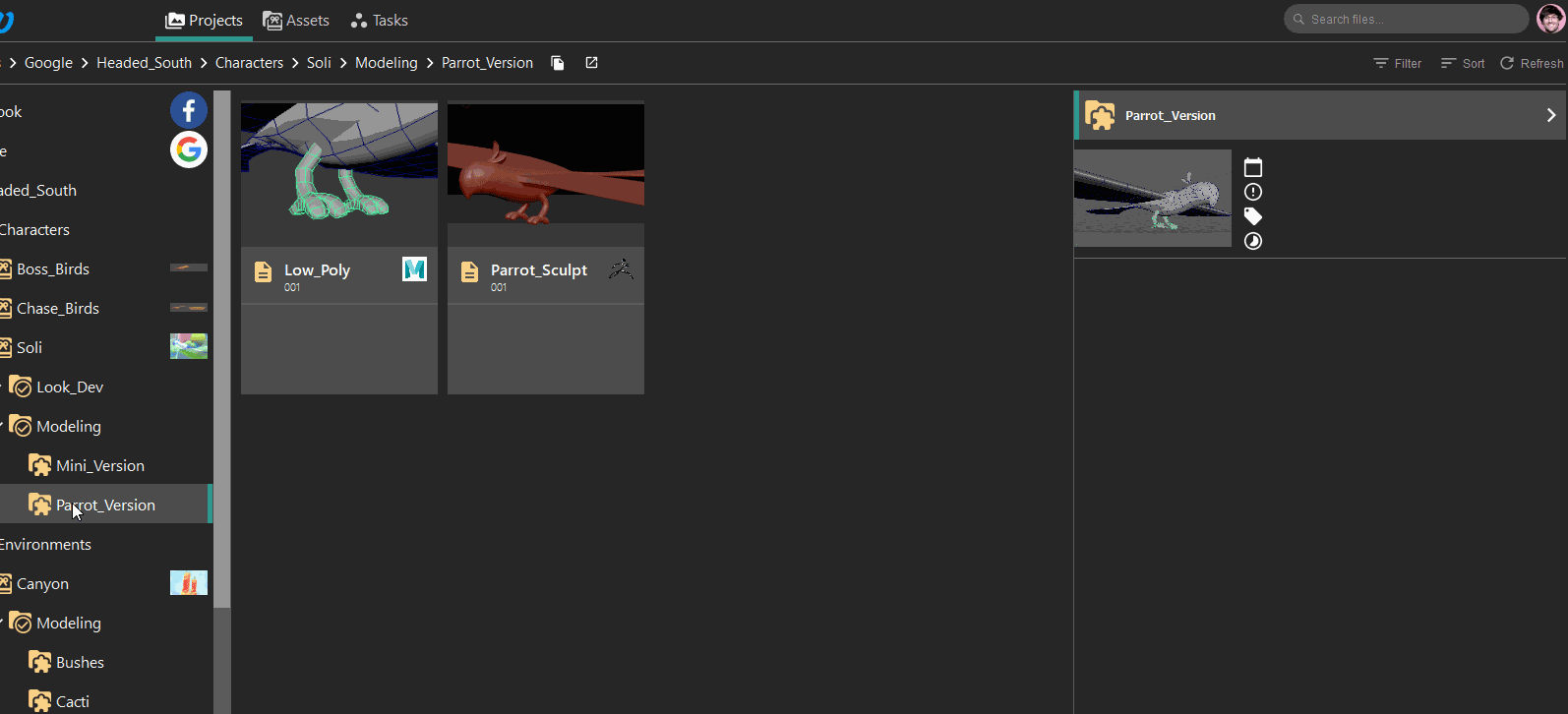Open the folder externally via the breadcrumb icon

pyautogui.click(x=591, y=63)
